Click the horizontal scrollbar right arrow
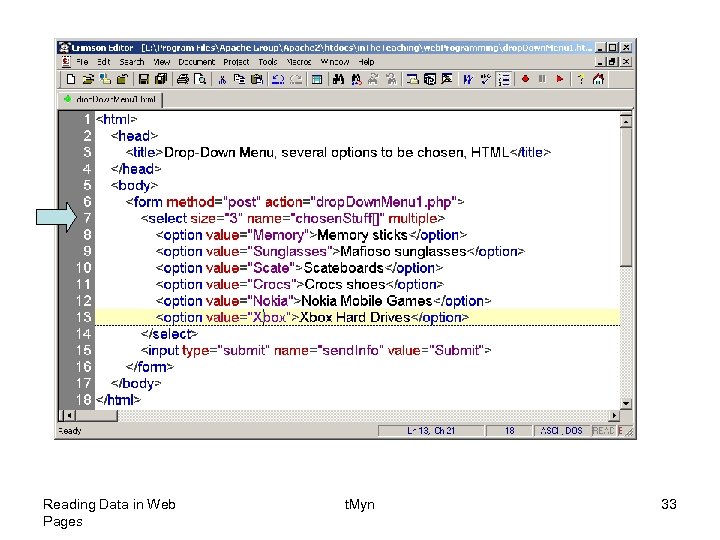720x540 pixels. click(x=614, y=416)
